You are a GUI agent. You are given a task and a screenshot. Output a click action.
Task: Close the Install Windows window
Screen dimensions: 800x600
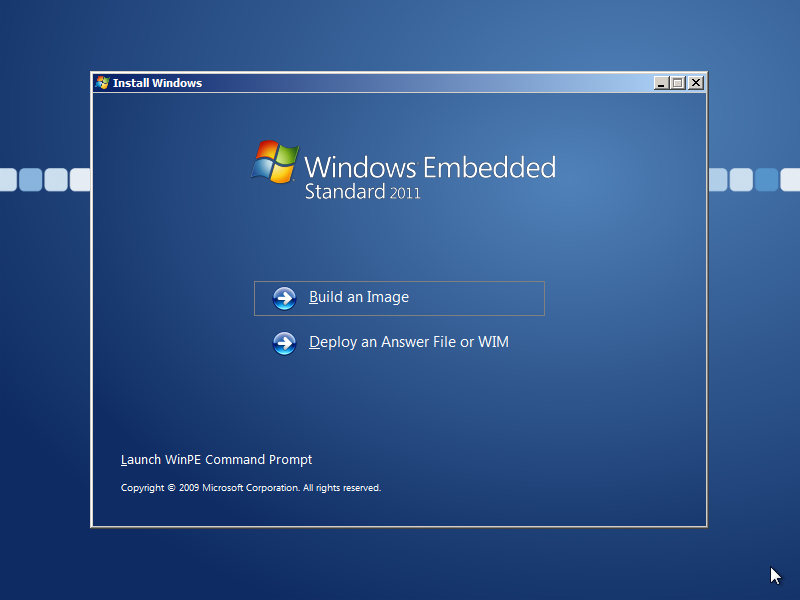[x=696, y=83]
